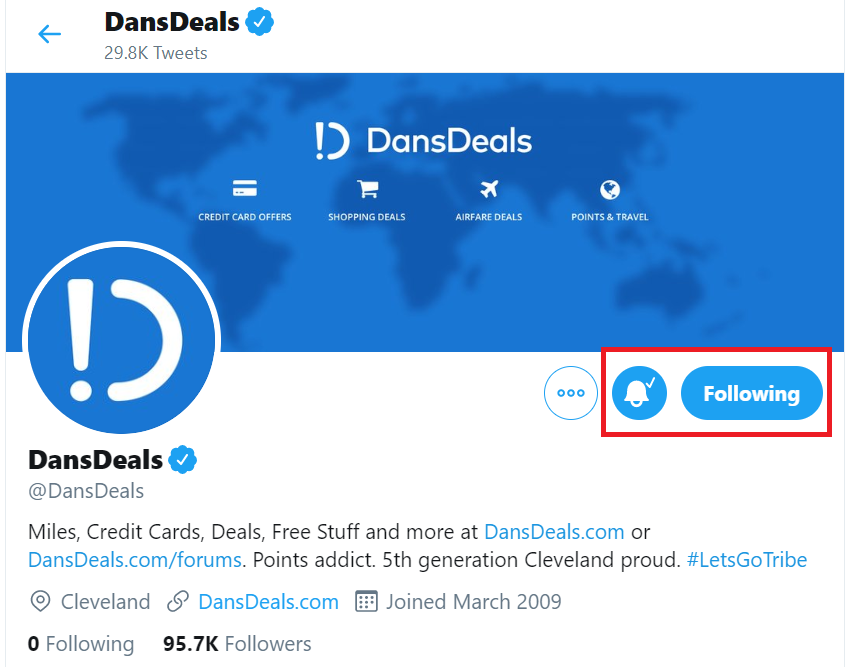Open the DansDeals.com/forums link
Viewport: 850px width, 667px height.
134,560
